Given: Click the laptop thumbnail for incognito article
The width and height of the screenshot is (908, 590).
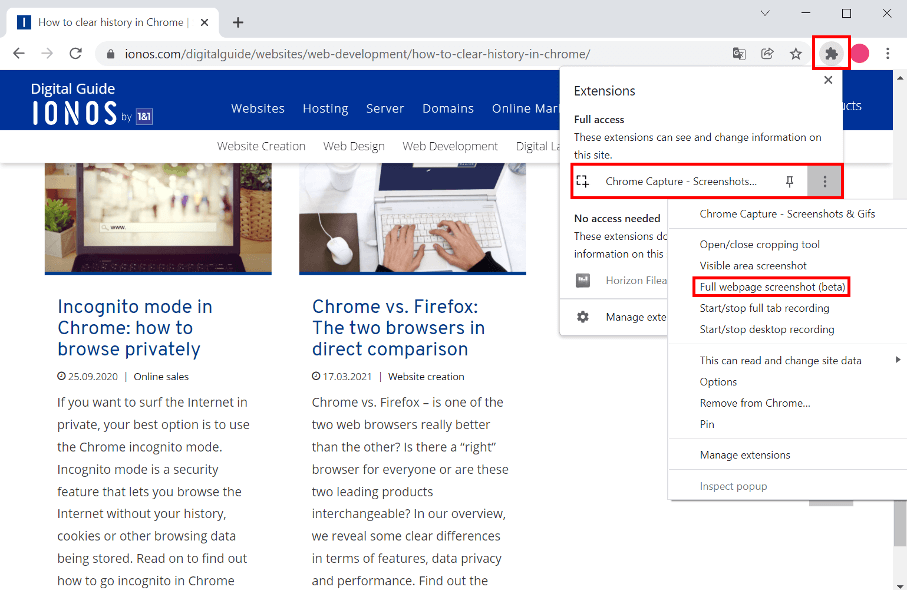Looking at the screenshot, I should [x=158, y=218].
